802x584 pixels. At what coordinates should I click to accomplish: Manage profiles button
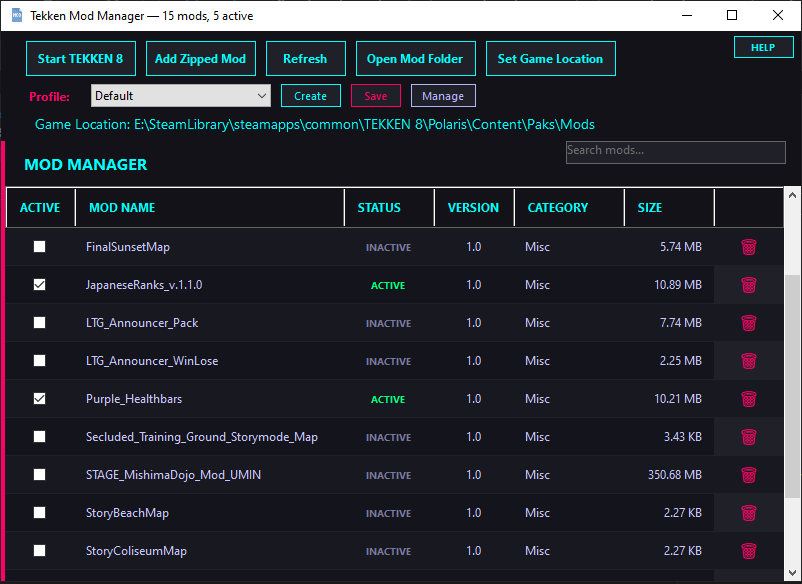click(443, 96)
